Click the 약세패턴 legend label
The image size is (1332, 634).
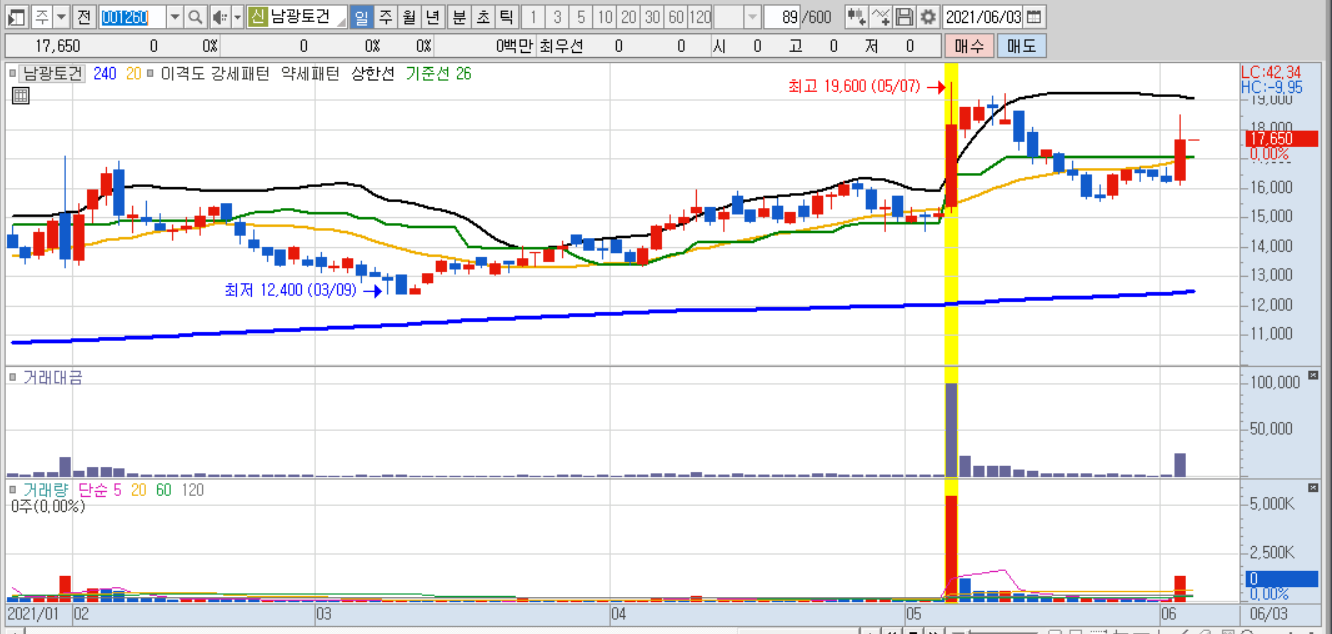click(x=310, y=73)
